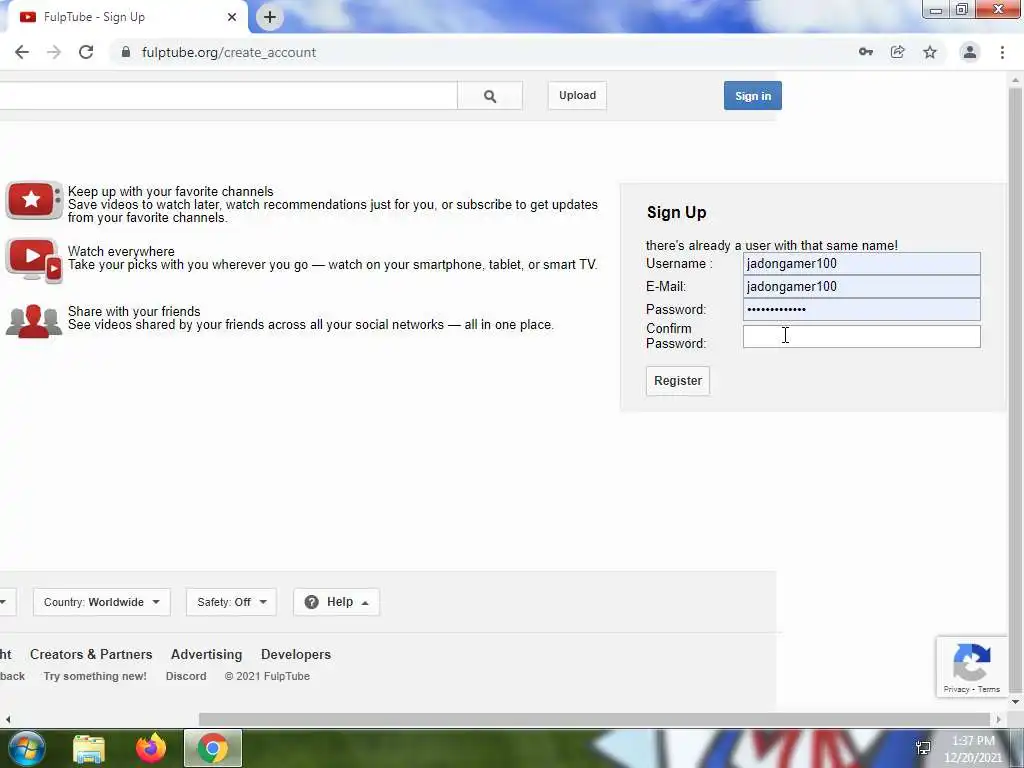Click the horizontal scrollbar left arrow
This screenshot has width=1024, height=768.
(x=8, y=719)
